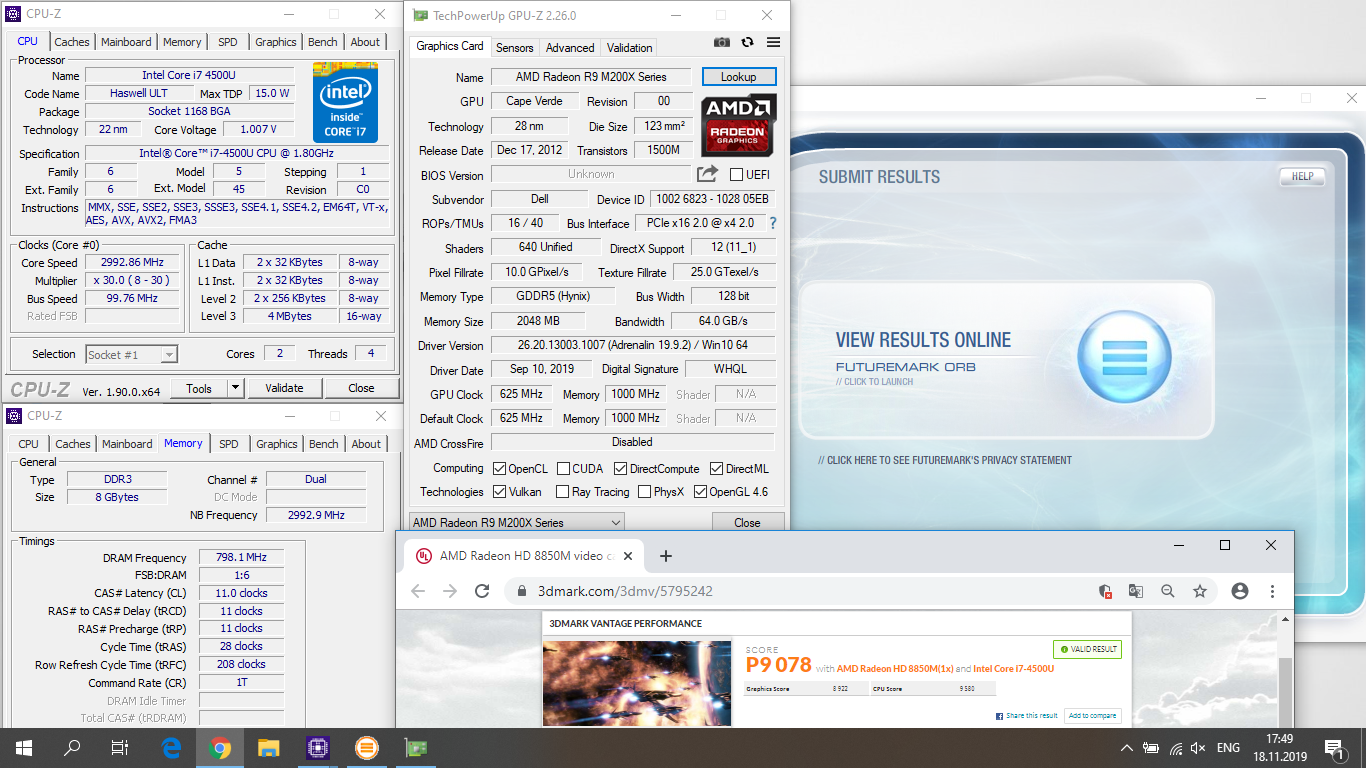Open the Sensors tab in GPU-Z

pos(515,47)
